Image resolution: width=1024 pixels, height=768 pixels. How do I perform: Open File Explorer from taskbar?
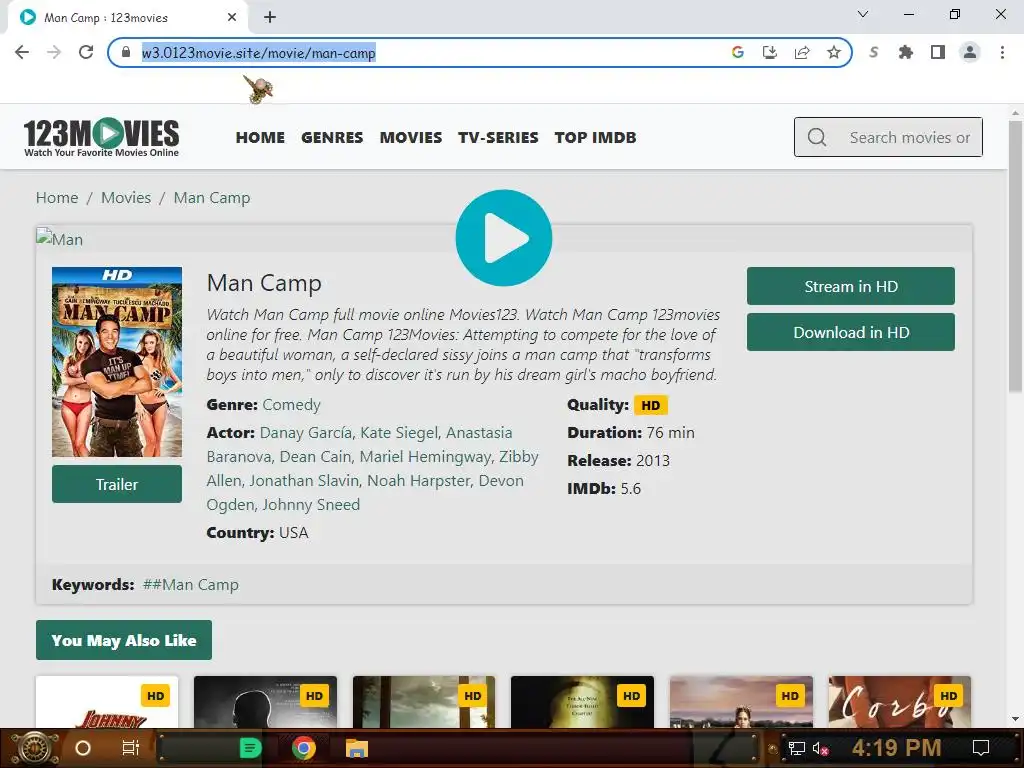(x=357, y=748)
